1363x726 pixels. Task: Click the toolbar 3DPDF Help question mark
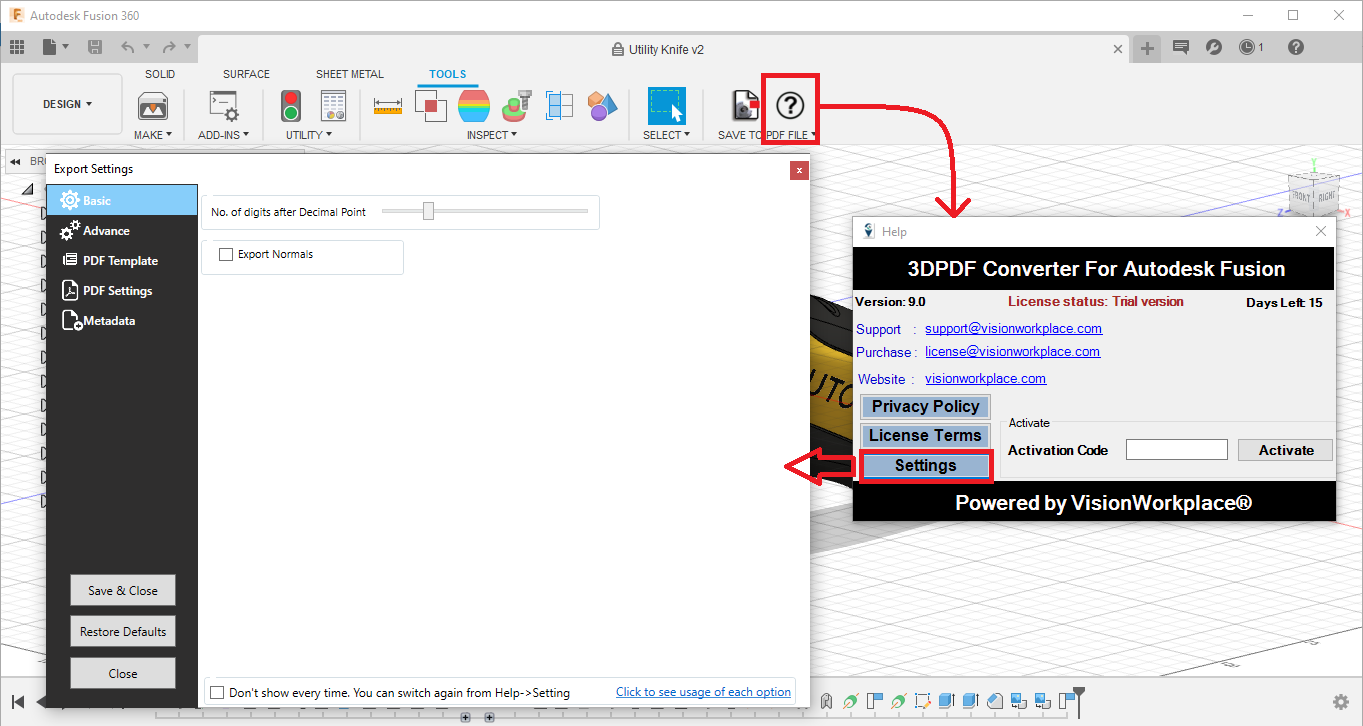coord(790,104)
